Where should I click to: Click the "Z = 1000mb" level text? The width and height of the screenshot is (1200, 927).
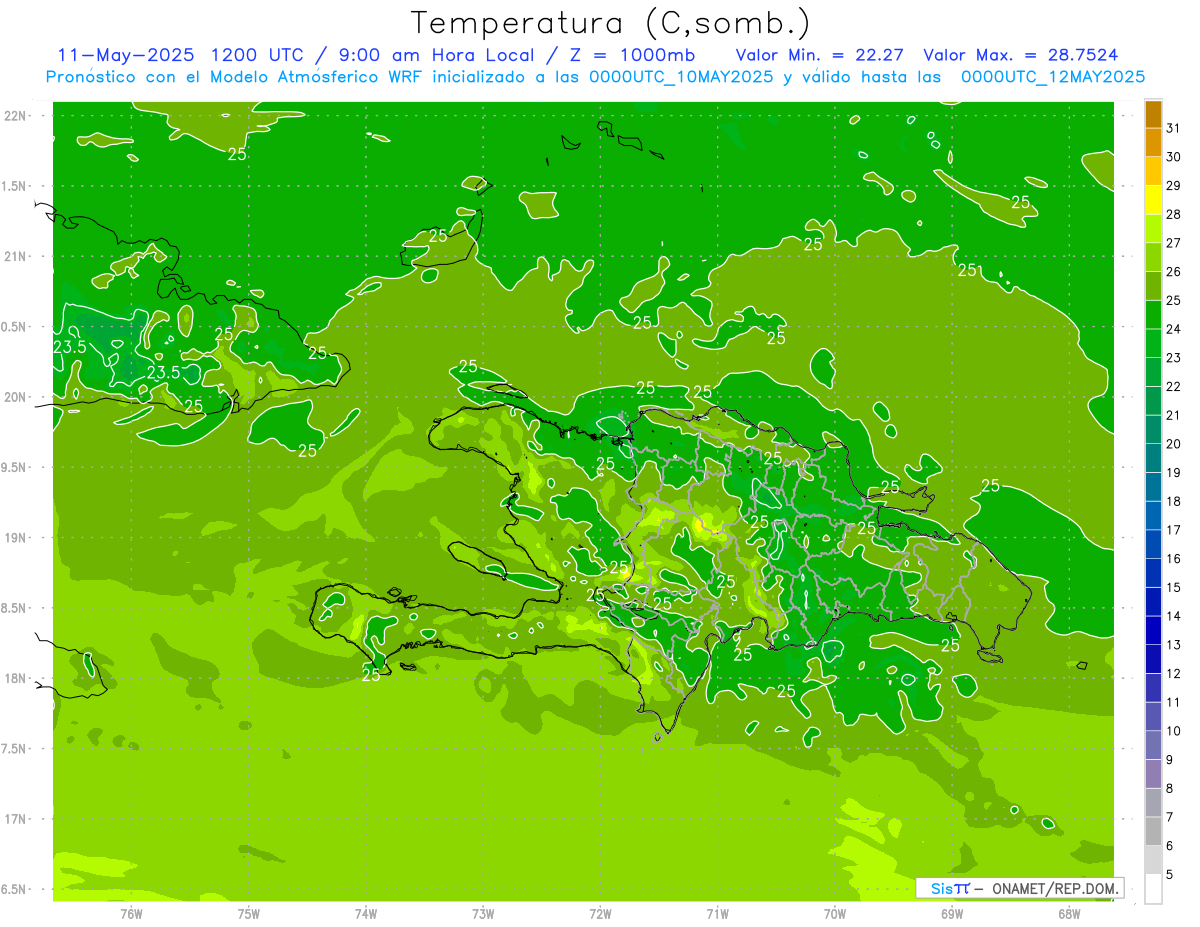[631, 55]
